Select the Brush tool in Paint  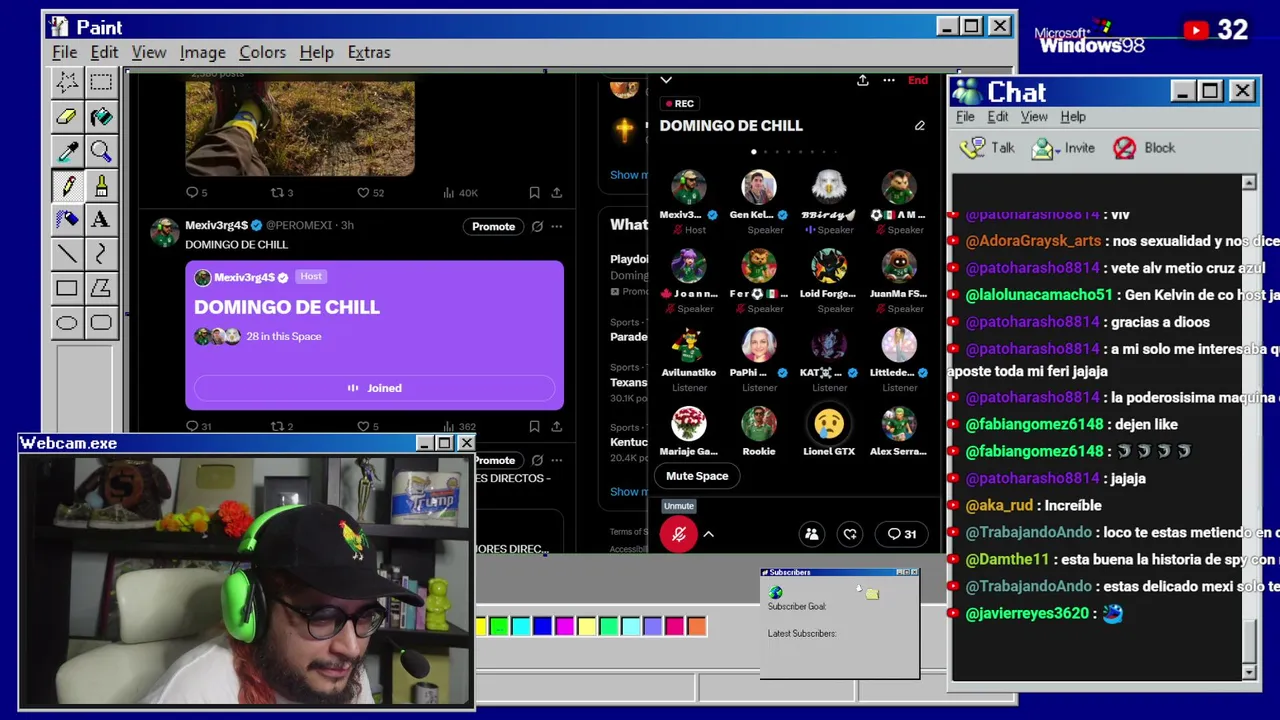pyautogui.click(x=101, y=185)
